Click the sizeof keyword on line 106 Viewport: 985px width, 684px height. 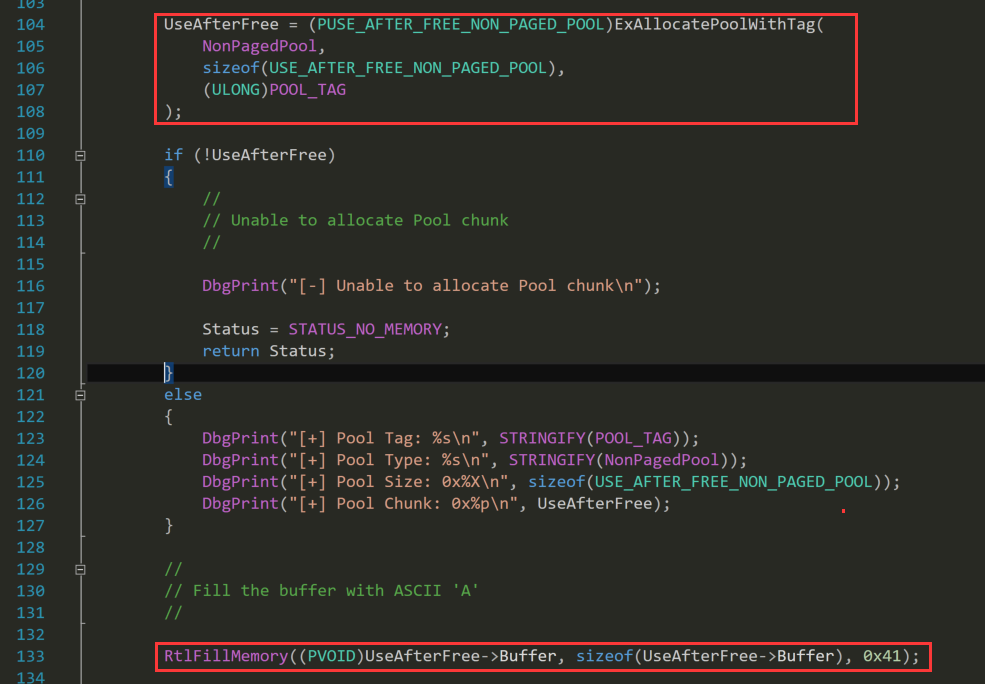tap(231, 68)
